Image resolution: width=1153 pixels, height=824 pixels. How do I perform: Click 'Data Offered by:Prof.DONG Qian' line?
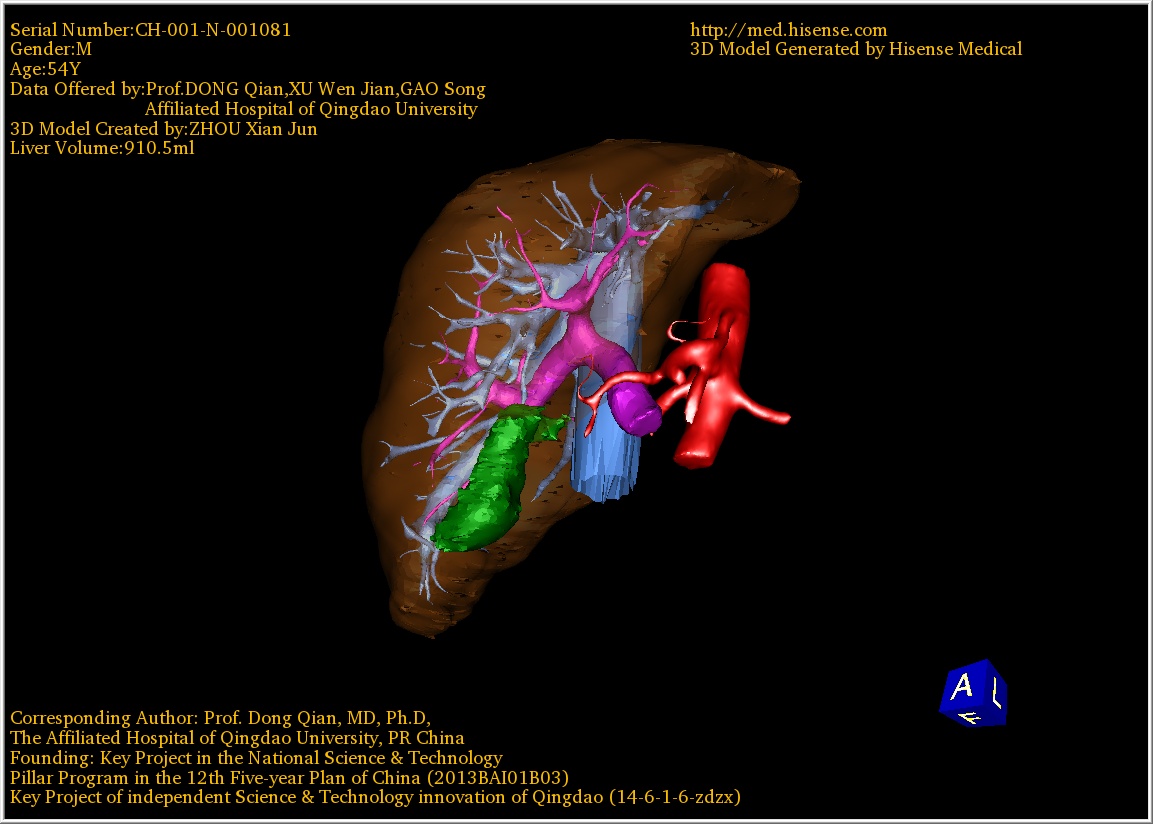248,89
